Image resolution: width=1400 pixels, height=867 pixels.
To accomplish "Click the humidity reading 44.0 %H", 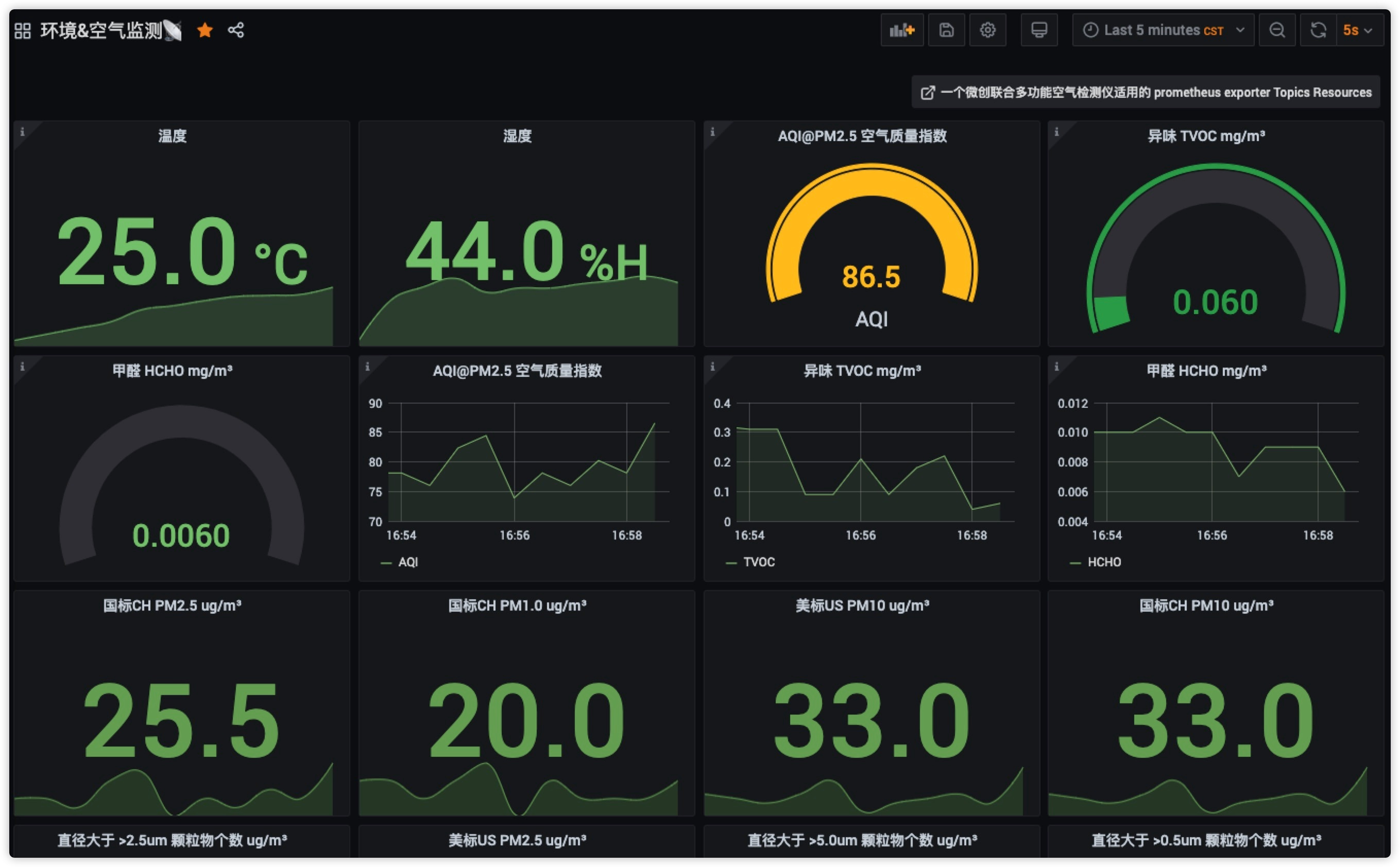I will (526, 252).
